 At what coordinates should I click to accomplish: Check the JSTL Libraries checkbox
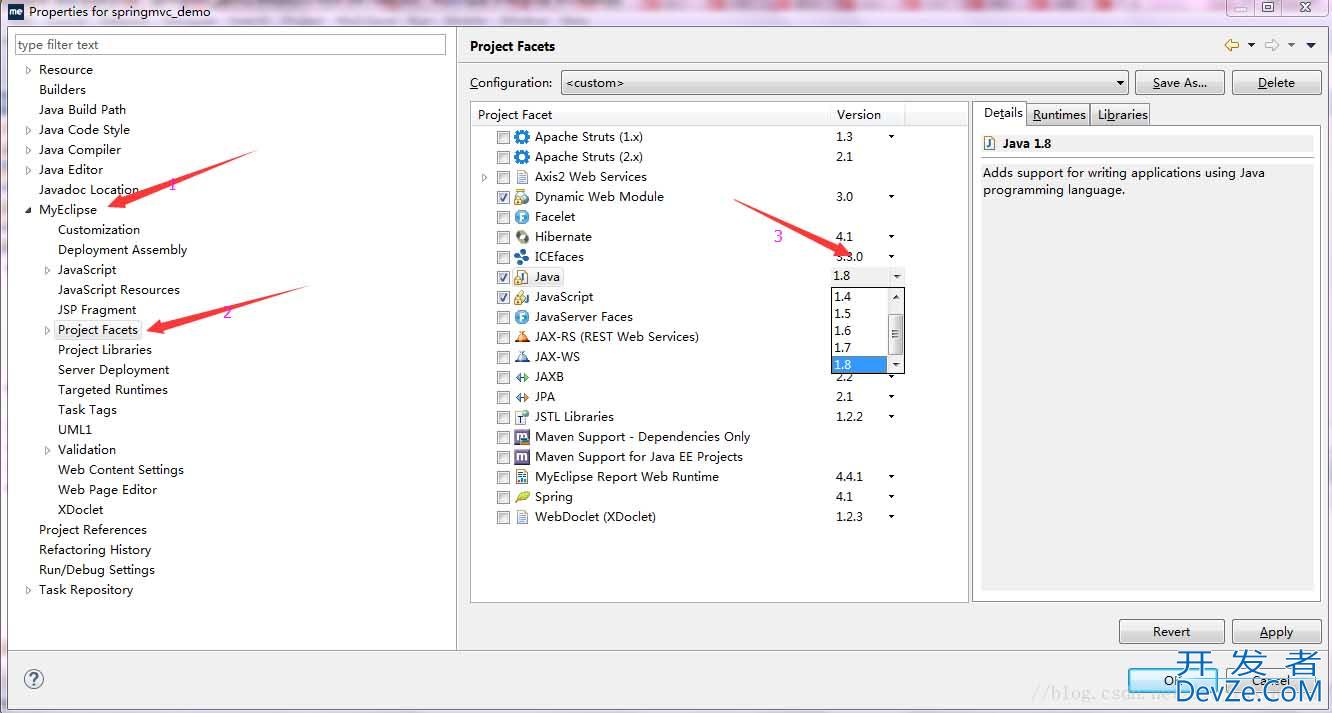[x=503, y=417]
